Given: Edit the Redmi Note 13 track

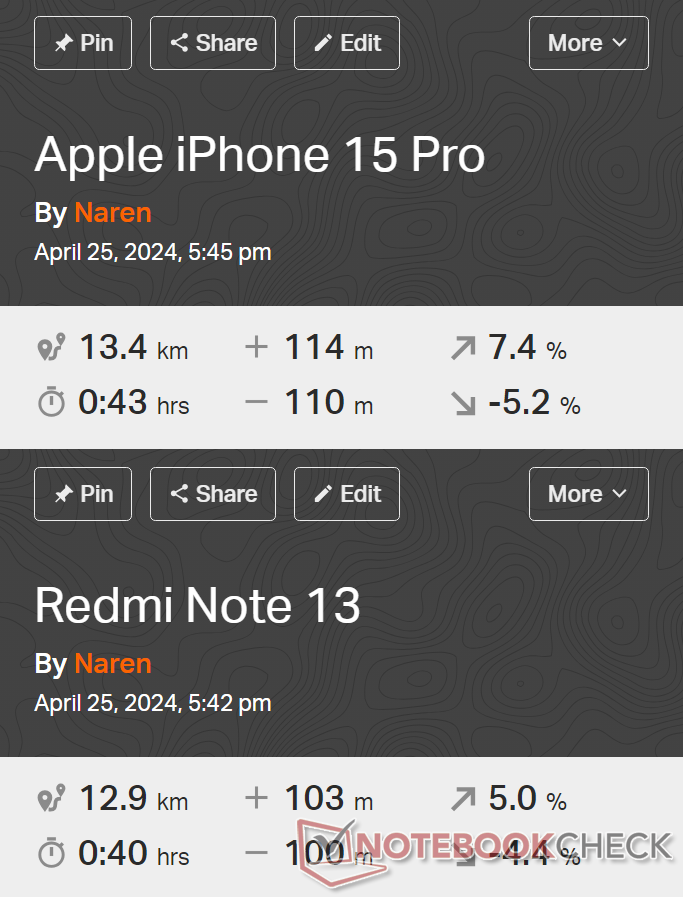Looking at the screenshot, I should click(x=347, y=494).
